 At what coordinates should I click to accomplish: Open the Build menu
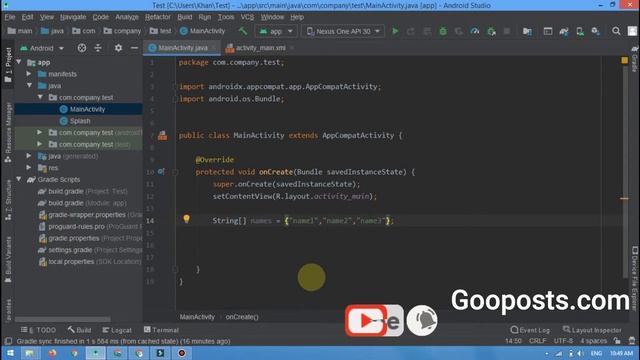[184, 17]
